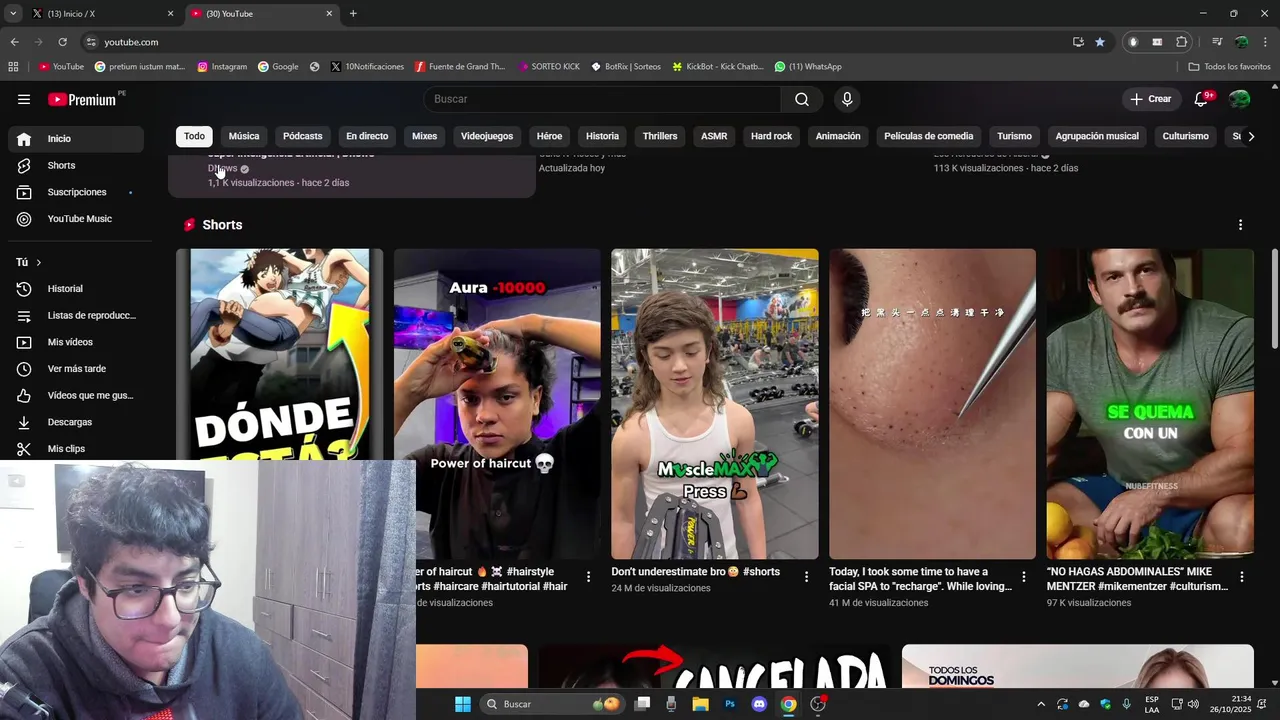Open Photoshop from the taskbar

(730, 704)
